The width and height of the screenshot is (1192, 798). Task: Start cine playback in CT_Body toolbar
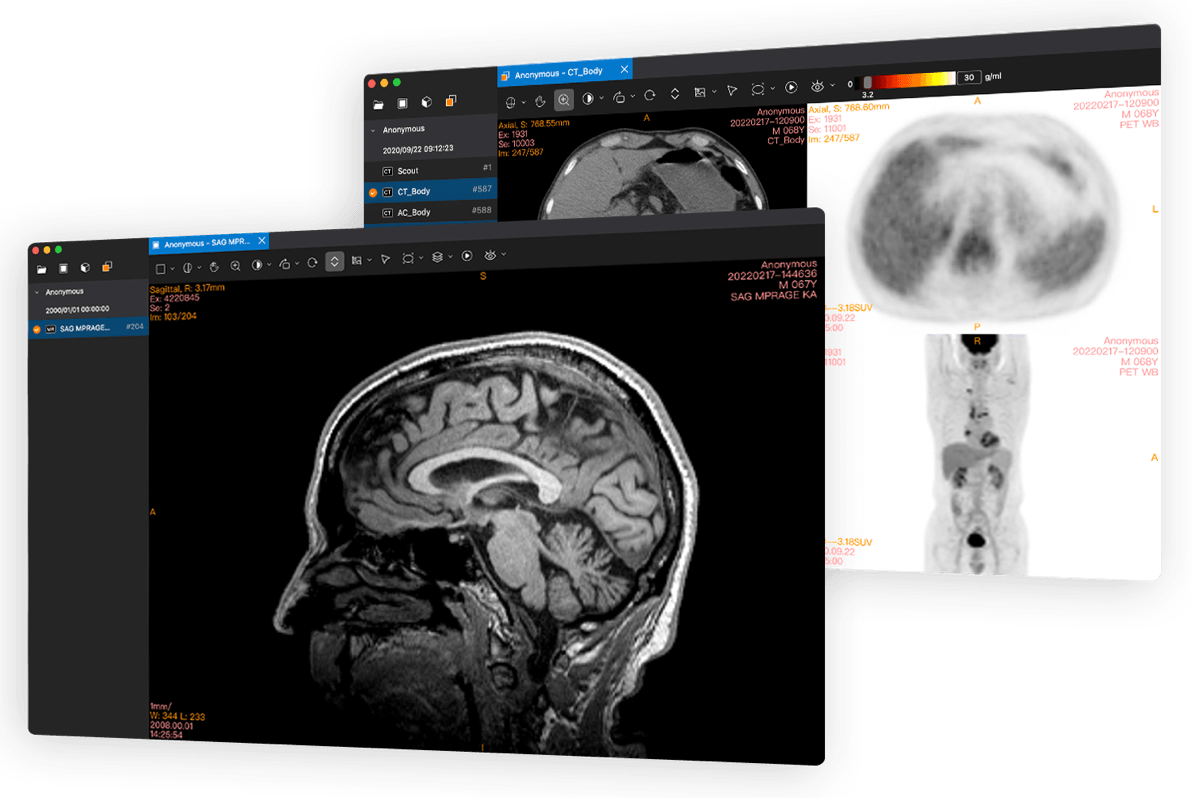(x=791, y=87)
